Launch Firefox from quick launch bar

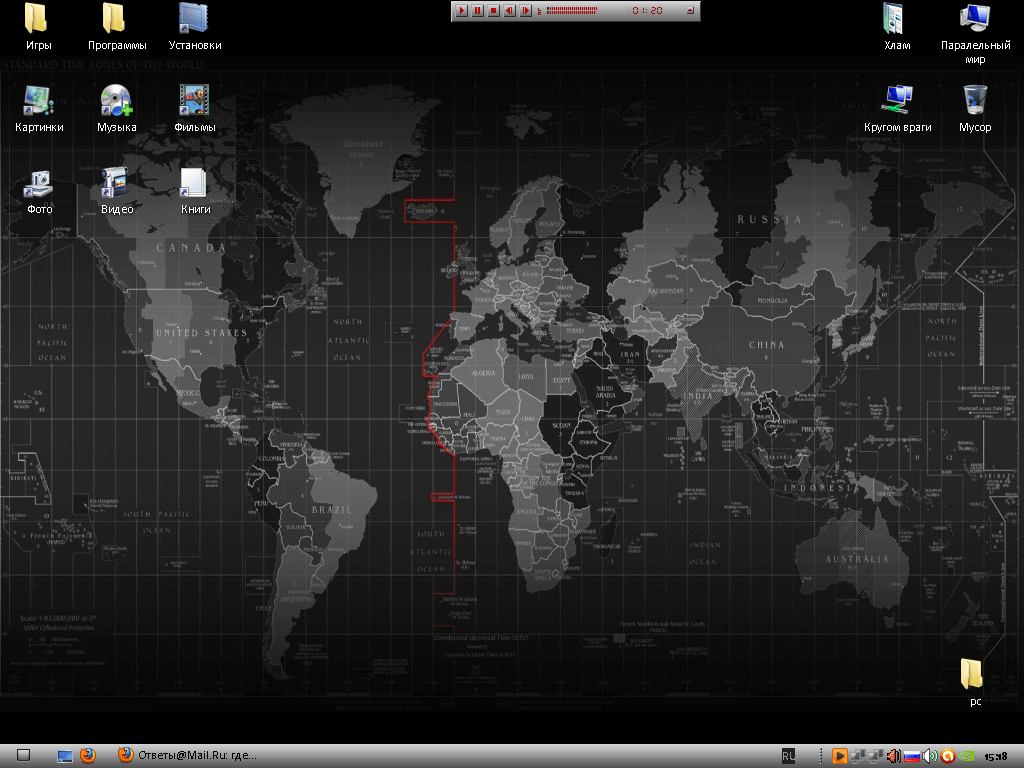[x=88, y=755]
